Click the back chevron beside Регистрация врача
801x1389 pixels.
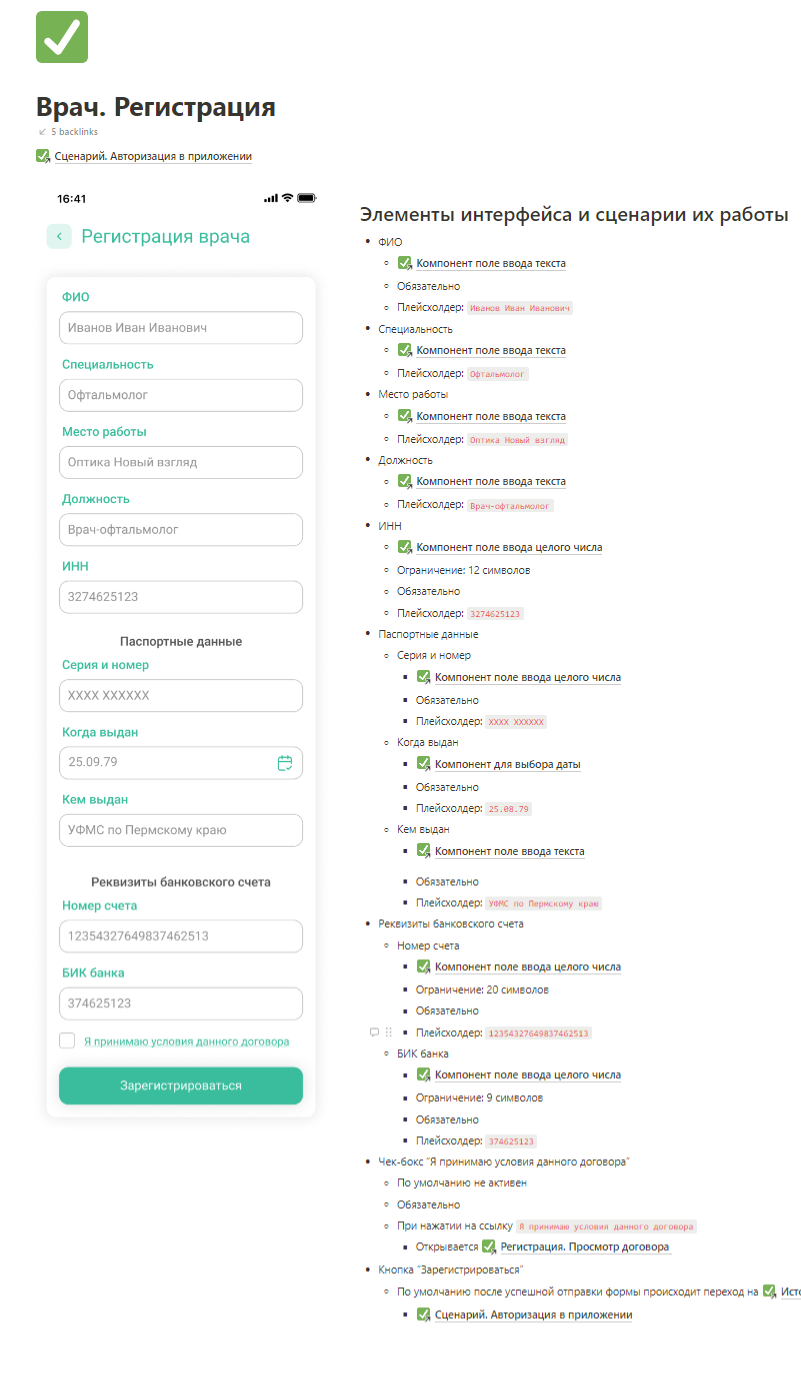click(x=59, y=236)
